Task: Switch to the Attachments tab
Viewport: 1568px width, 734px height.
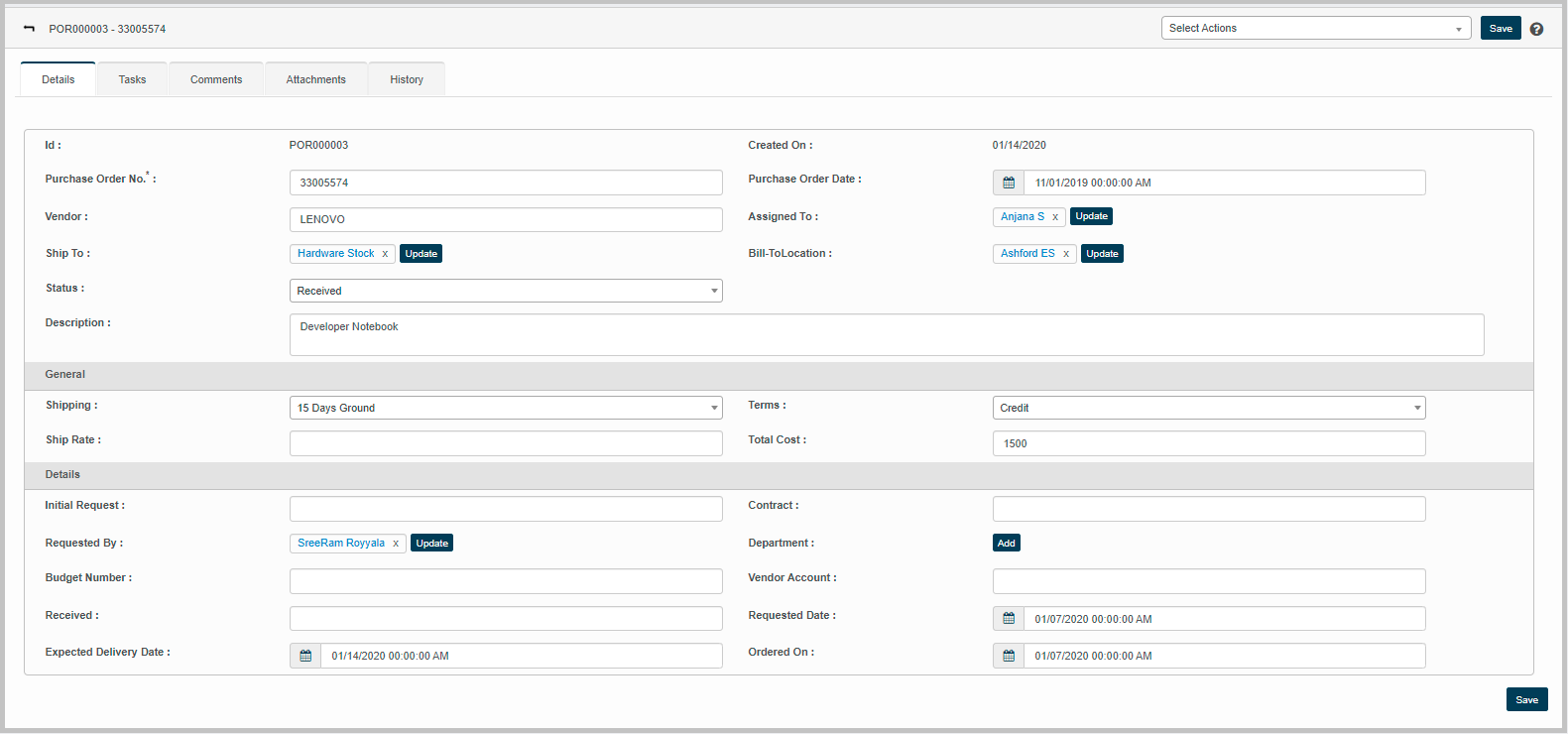Action: pos(315,79)
